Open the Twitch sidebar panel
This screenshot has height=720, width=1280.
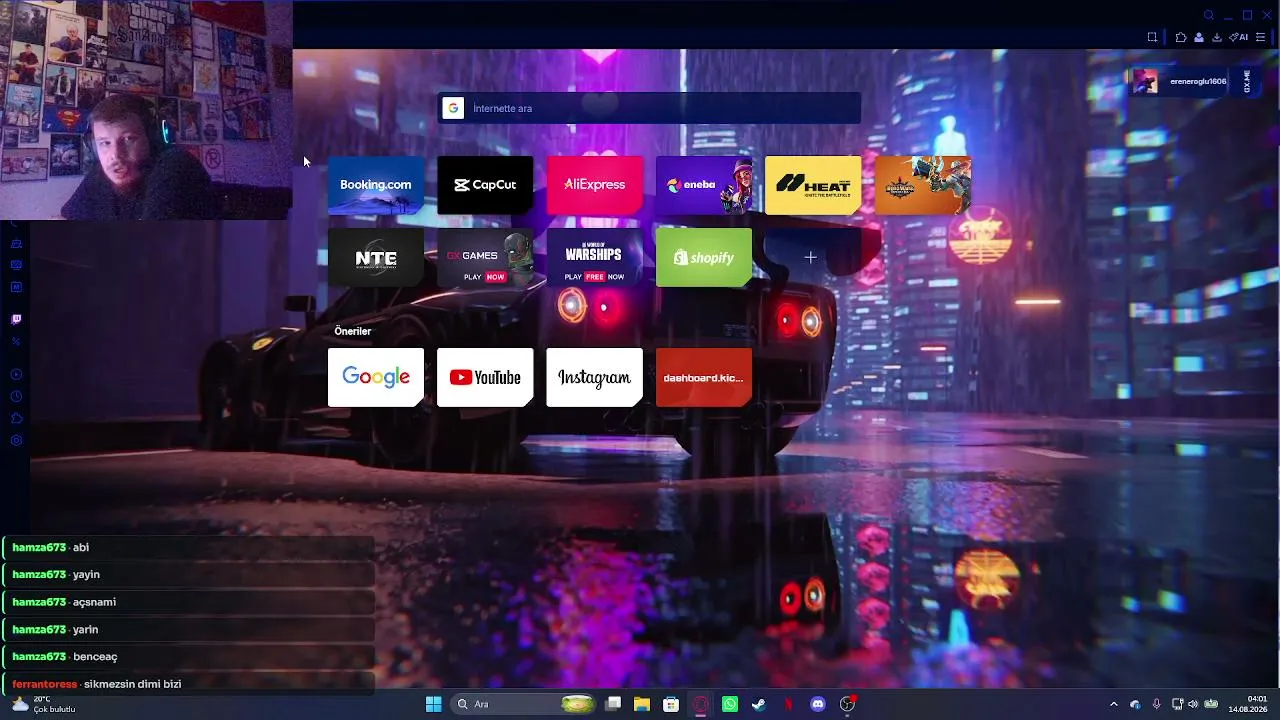(x=16, y=320)
